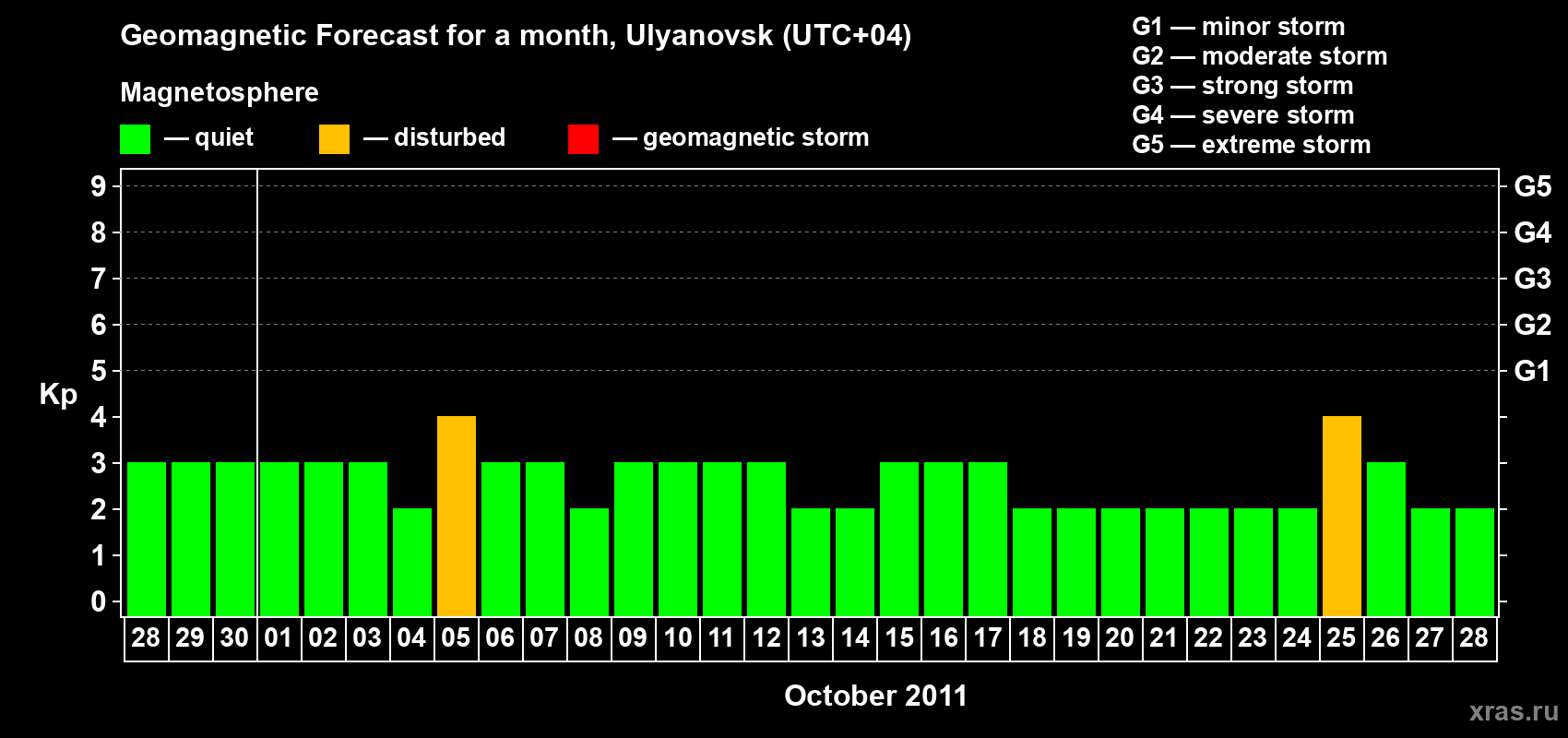Image resolution: width=1568 pixels, height=738 pixels.
Task: Click the 'October 2011' label
Action: (x=875, y=696)
